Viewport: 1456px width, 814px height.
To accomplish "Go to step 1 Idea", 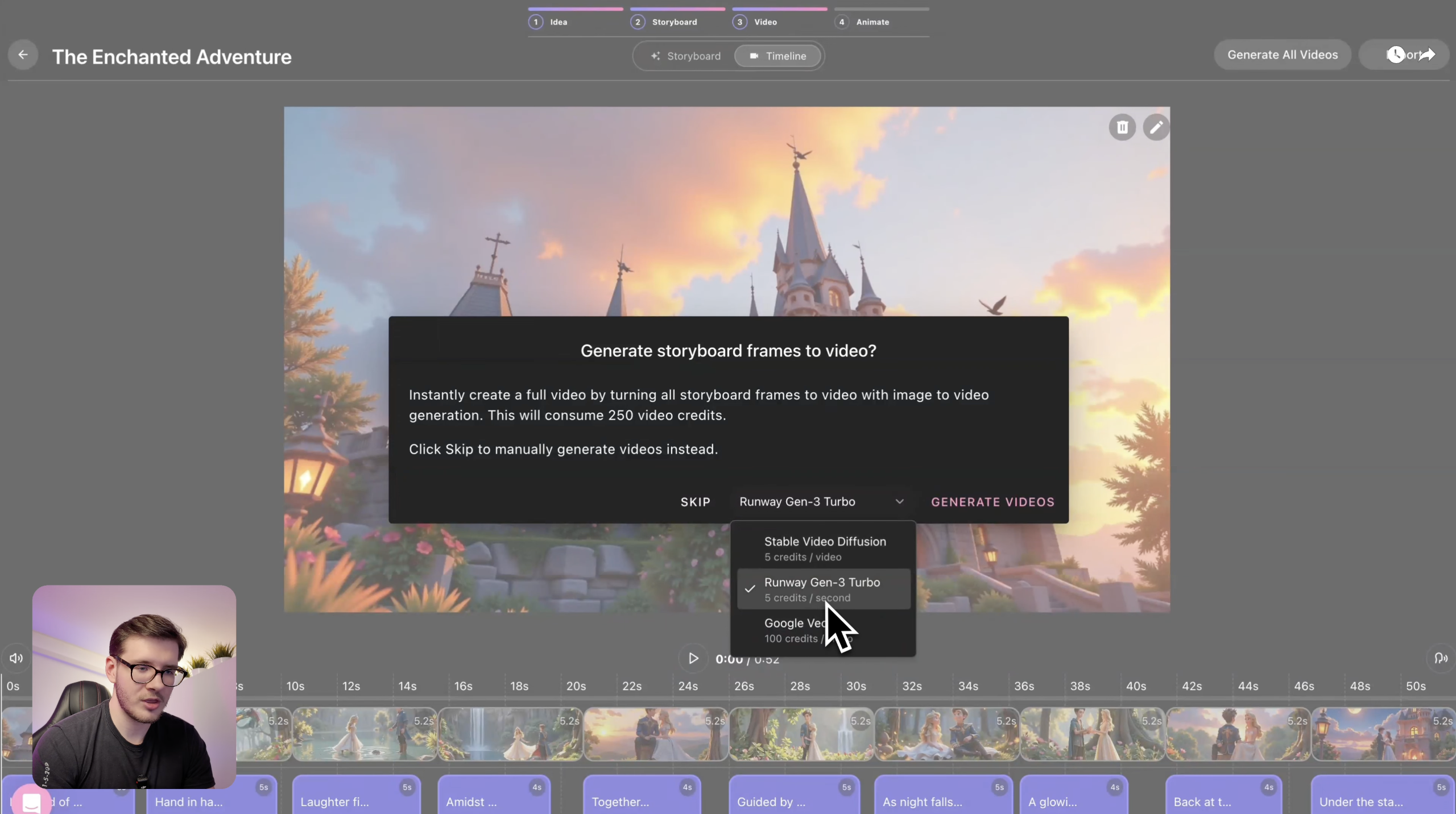I will point(548,22).
